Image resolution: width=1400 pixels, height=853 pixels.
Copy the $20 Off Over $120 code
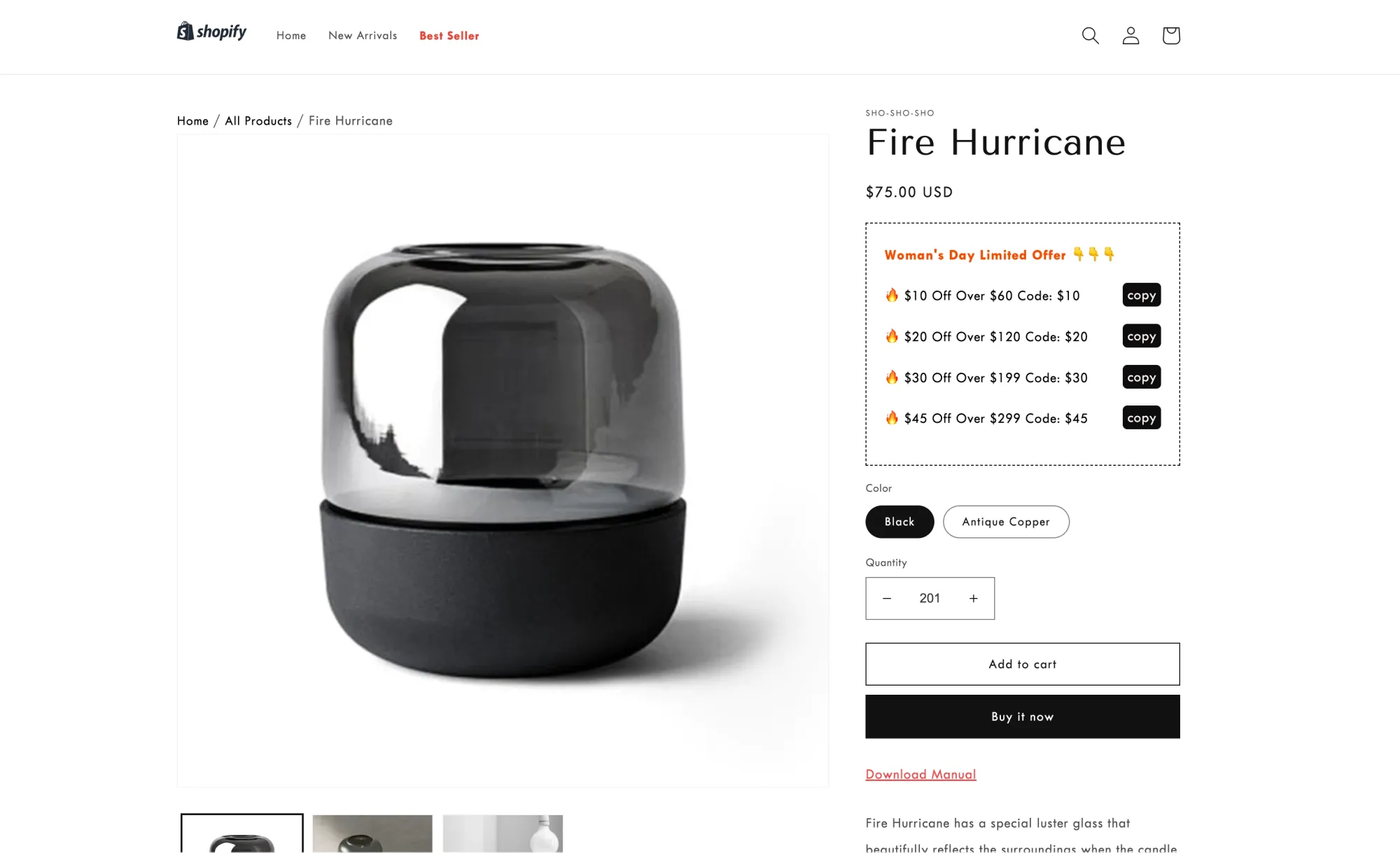[1142, 336]
